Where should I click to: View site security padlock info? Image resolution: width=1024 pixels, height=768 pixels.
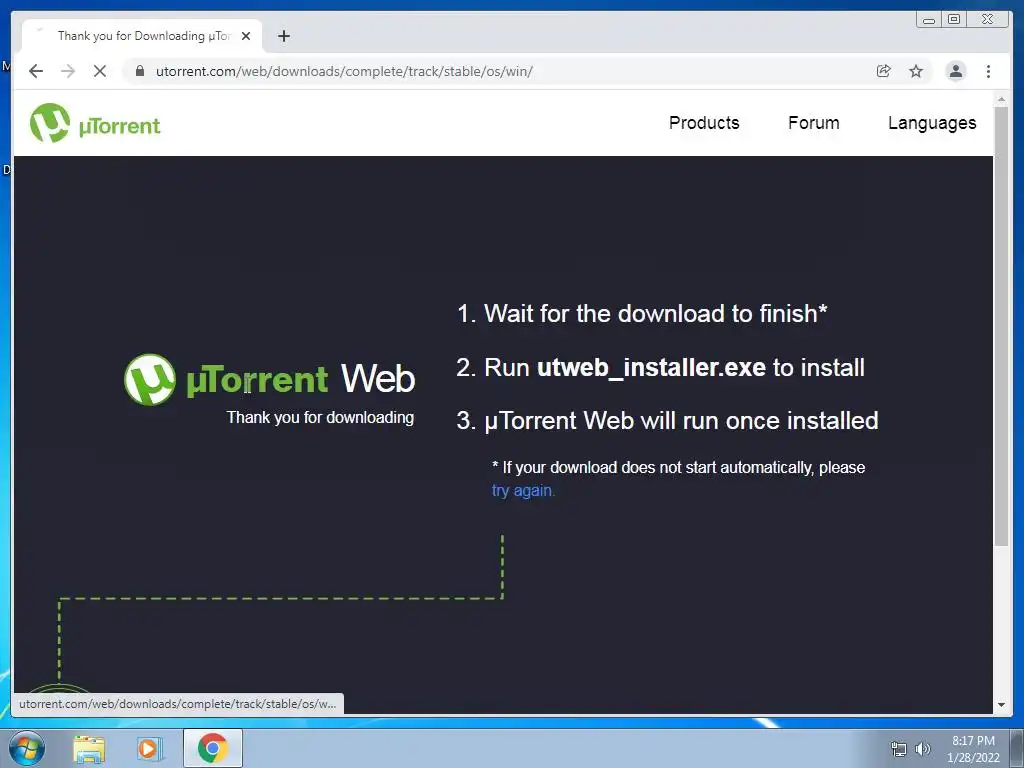pos(140,71)
